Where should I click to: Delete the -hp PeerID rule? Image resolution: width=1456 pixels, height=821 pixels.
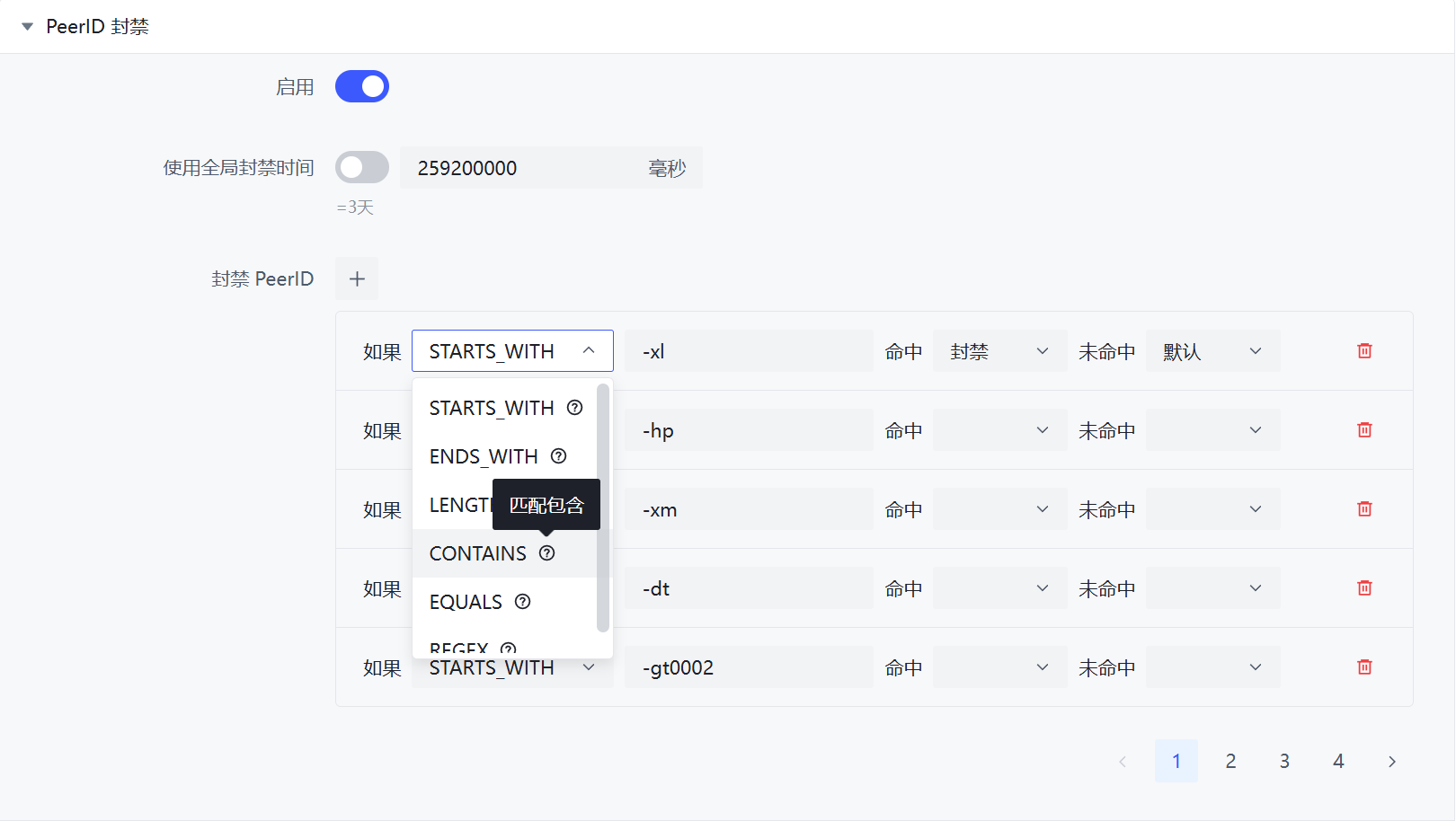pos(1364,430)
